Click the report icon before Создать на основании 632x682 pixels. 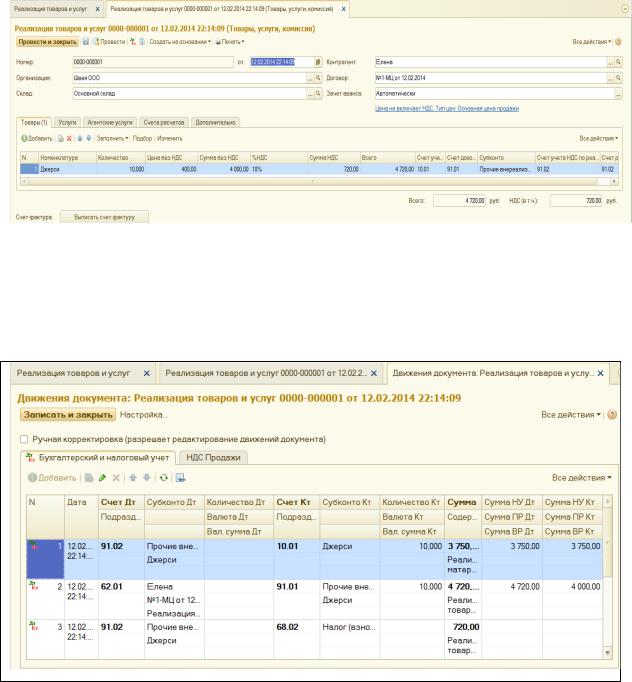[x=142, y=42]
